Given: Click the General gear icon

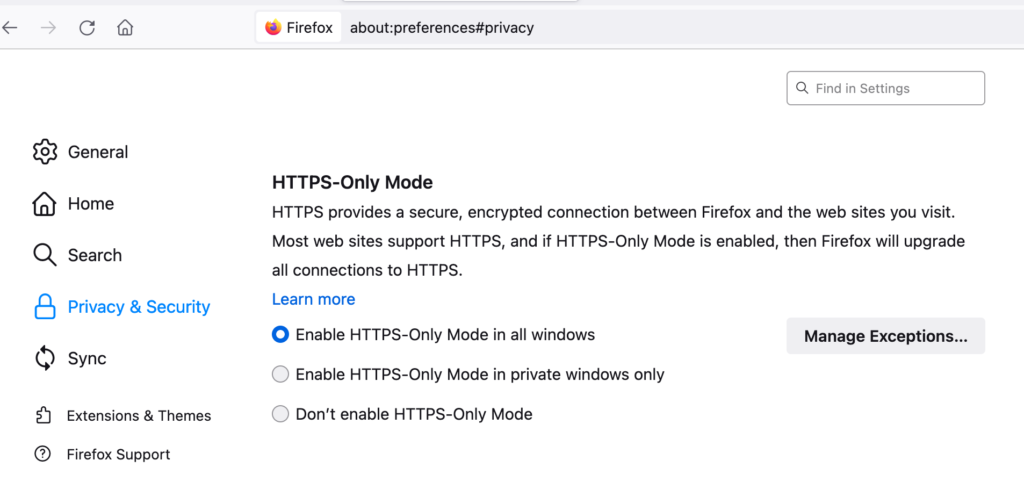Looking at the screenshot, I should pos(44,151).
